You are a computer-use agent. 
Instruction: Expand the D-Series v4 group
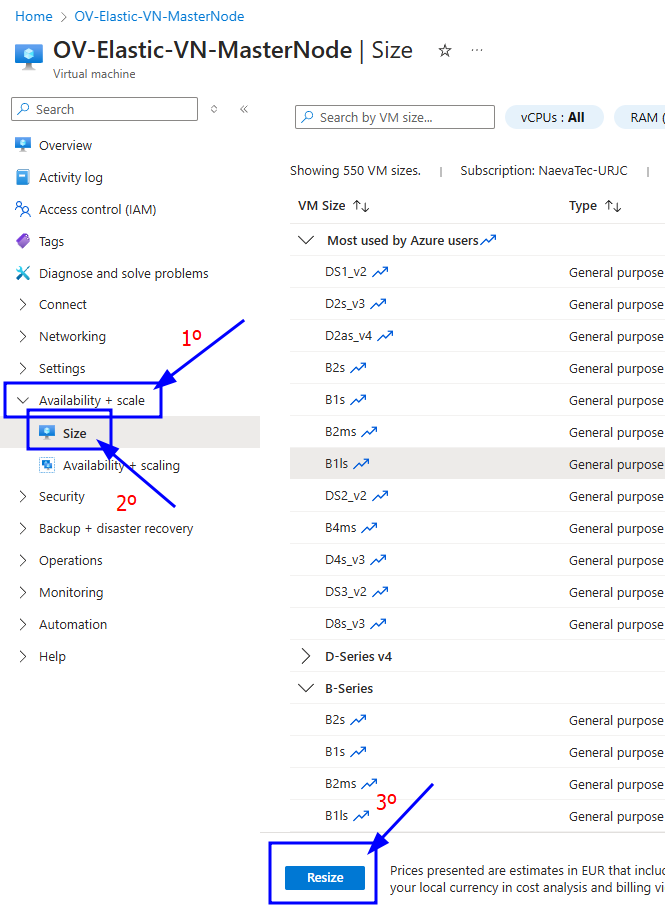click(x=306, y=656)
